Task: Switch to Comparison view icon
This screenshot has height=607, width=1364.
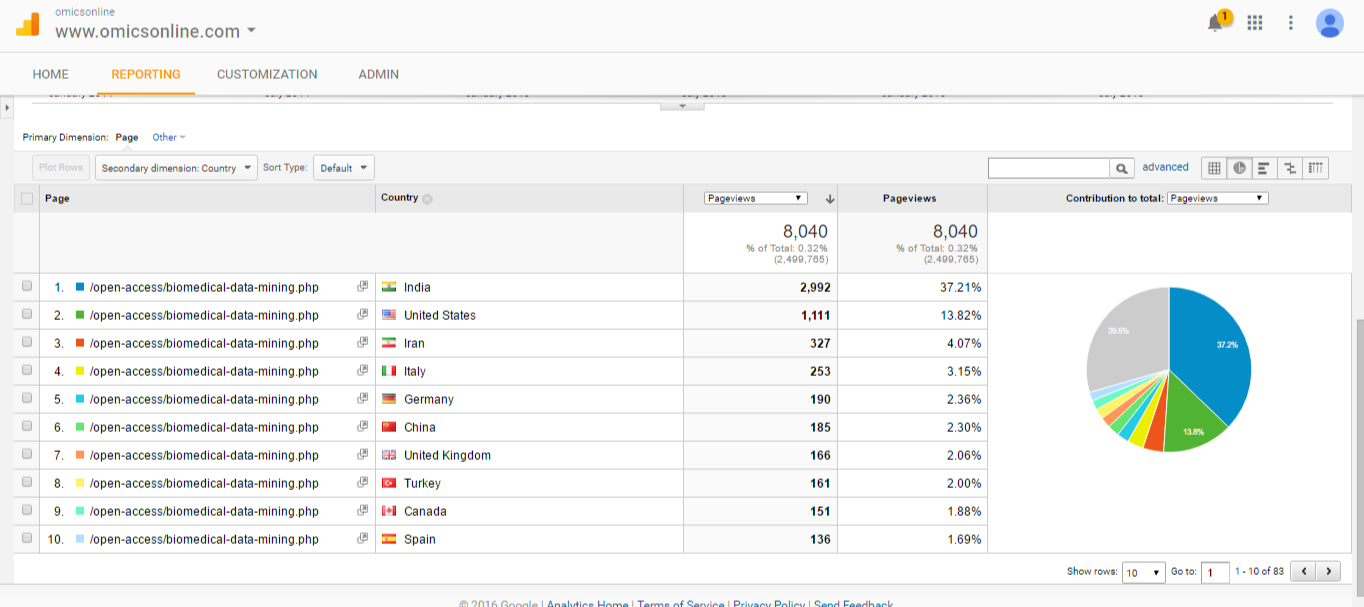Action: point(1290,168)
